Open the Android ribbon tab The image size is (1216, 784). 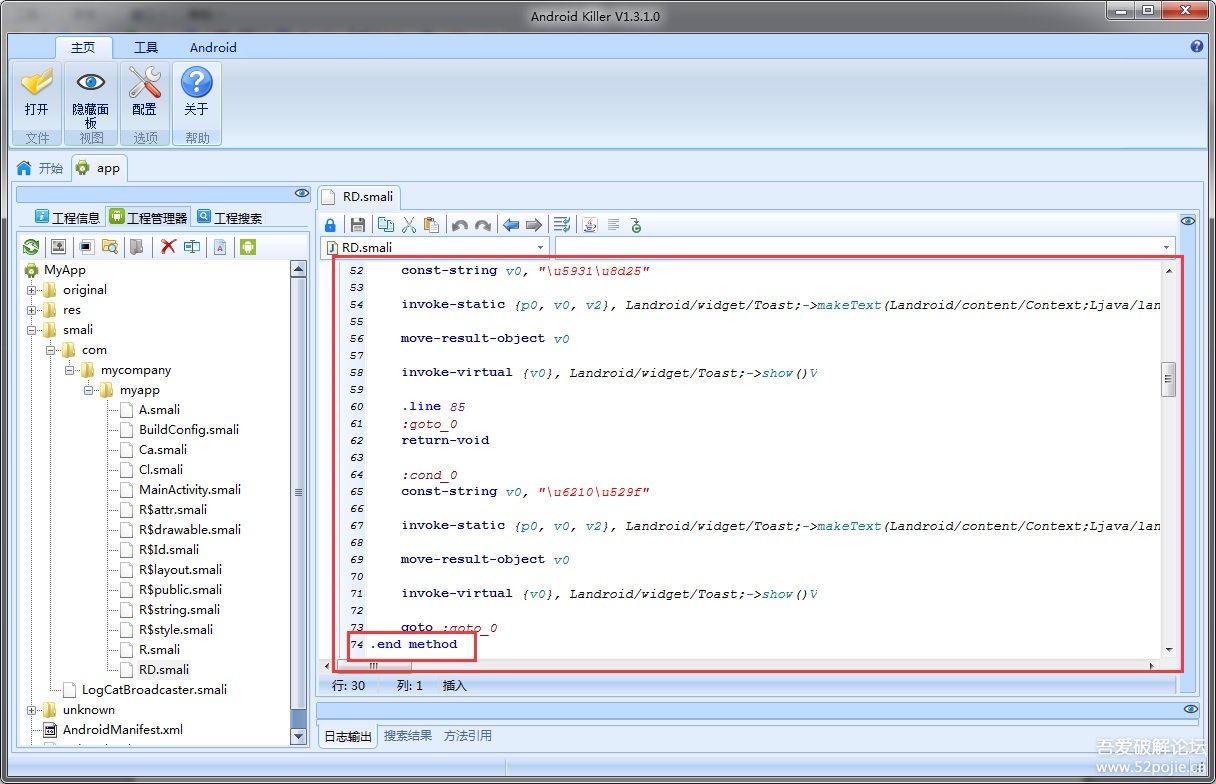tap(213, 47)
